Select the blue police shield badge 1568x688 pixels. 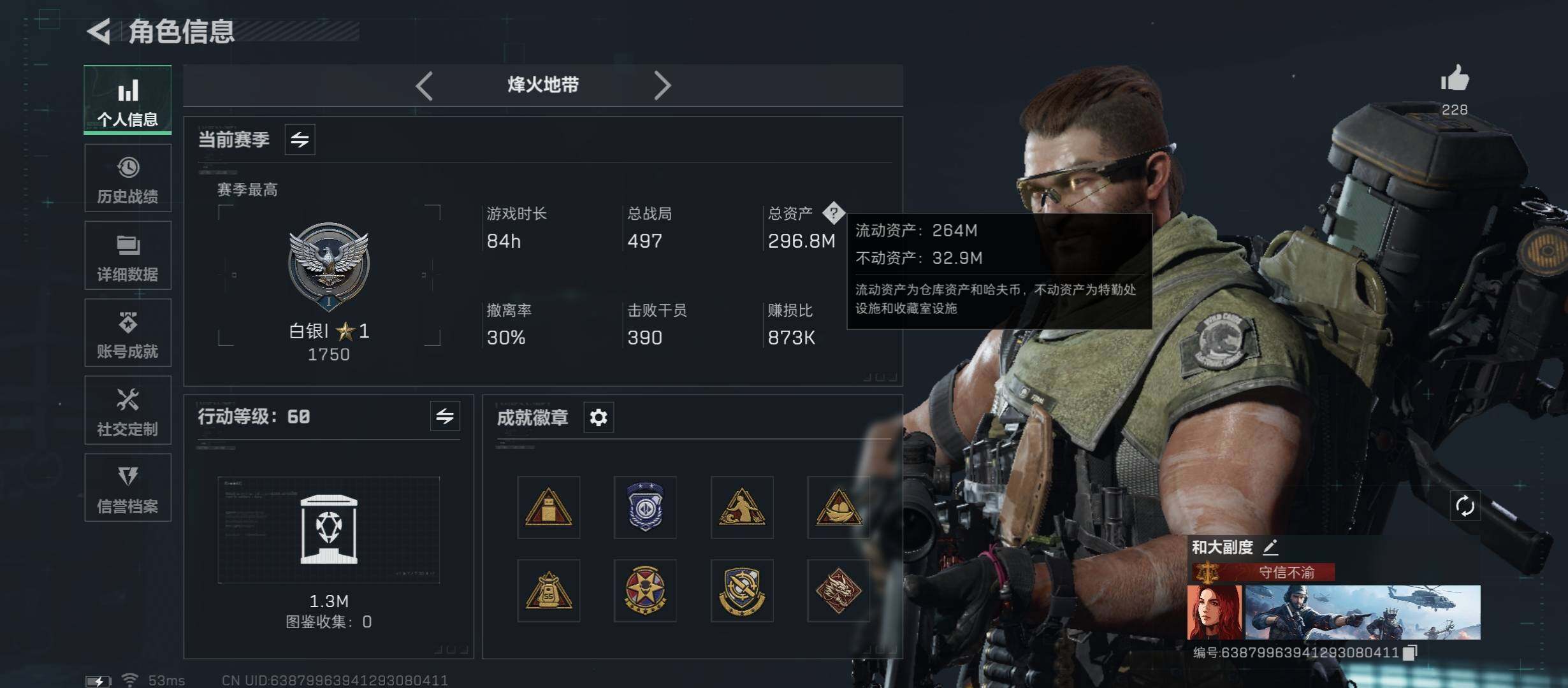(645, 507)
